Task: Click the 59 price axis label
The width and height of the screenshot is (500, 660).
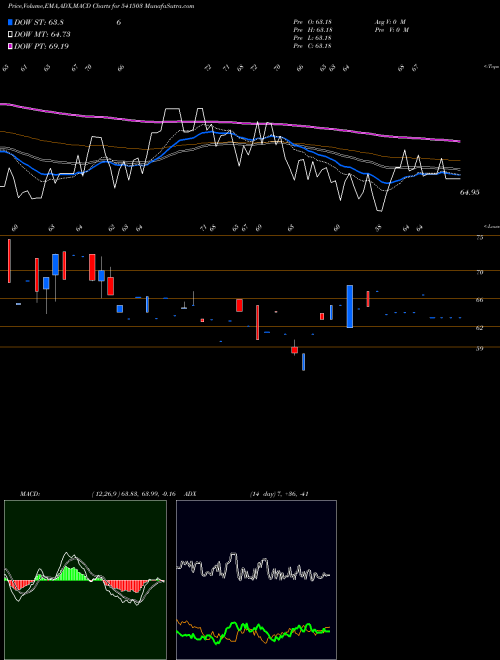Action: click(x=479, y=349)
